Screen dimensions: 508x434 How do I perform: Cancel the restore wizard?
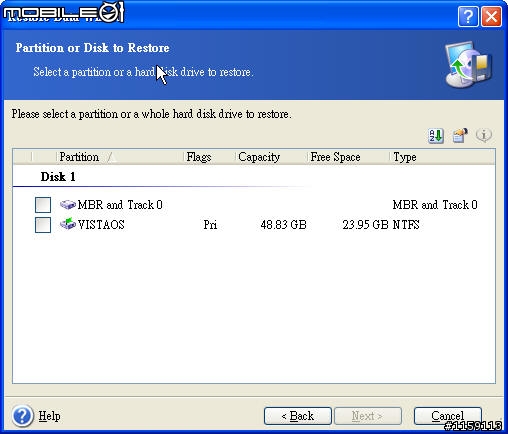(x=448, y=416)
